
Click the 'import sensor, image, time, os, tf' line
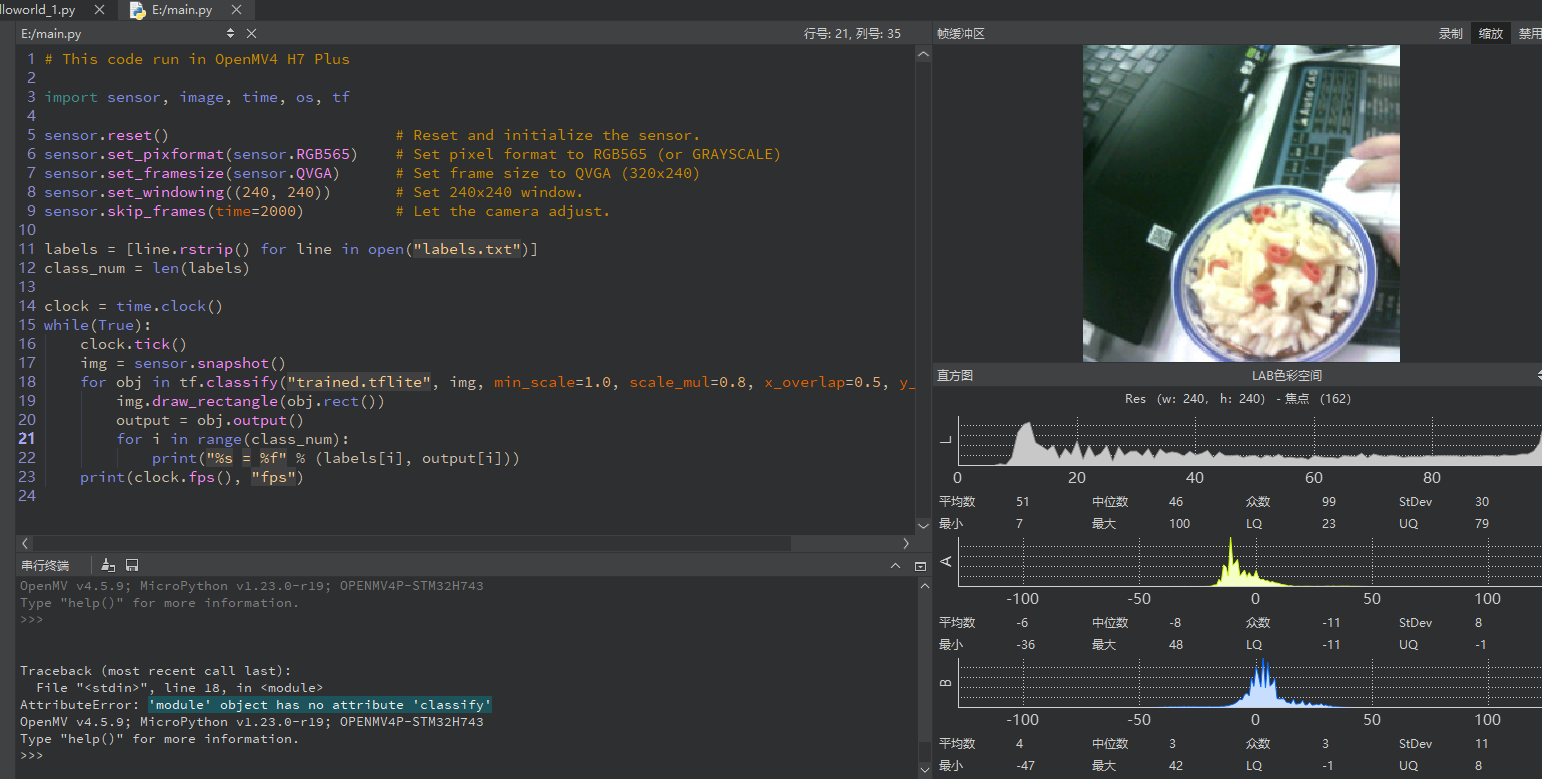coord(197,97)
